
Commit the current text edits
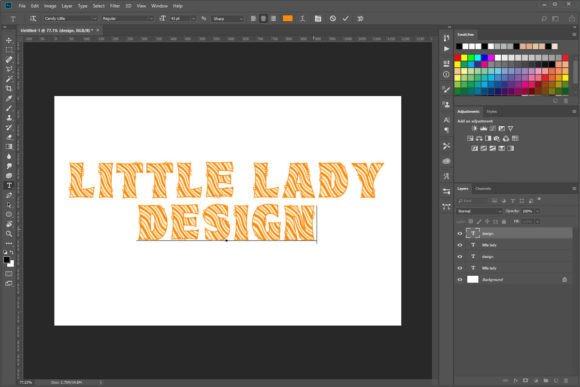click(x=345, y=18)
